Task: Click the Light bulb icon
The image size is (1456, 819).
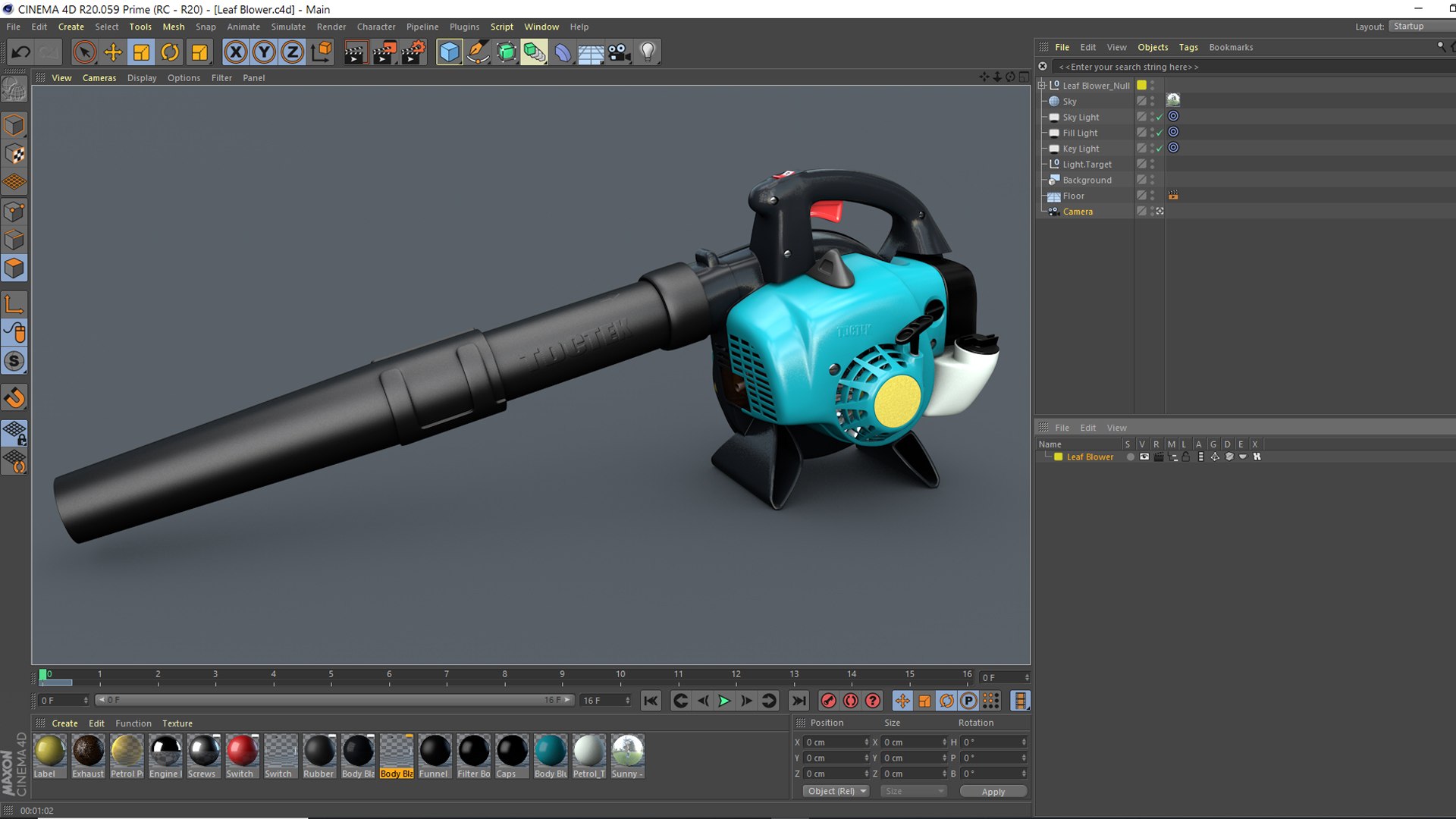Action: tap(648, 52)
